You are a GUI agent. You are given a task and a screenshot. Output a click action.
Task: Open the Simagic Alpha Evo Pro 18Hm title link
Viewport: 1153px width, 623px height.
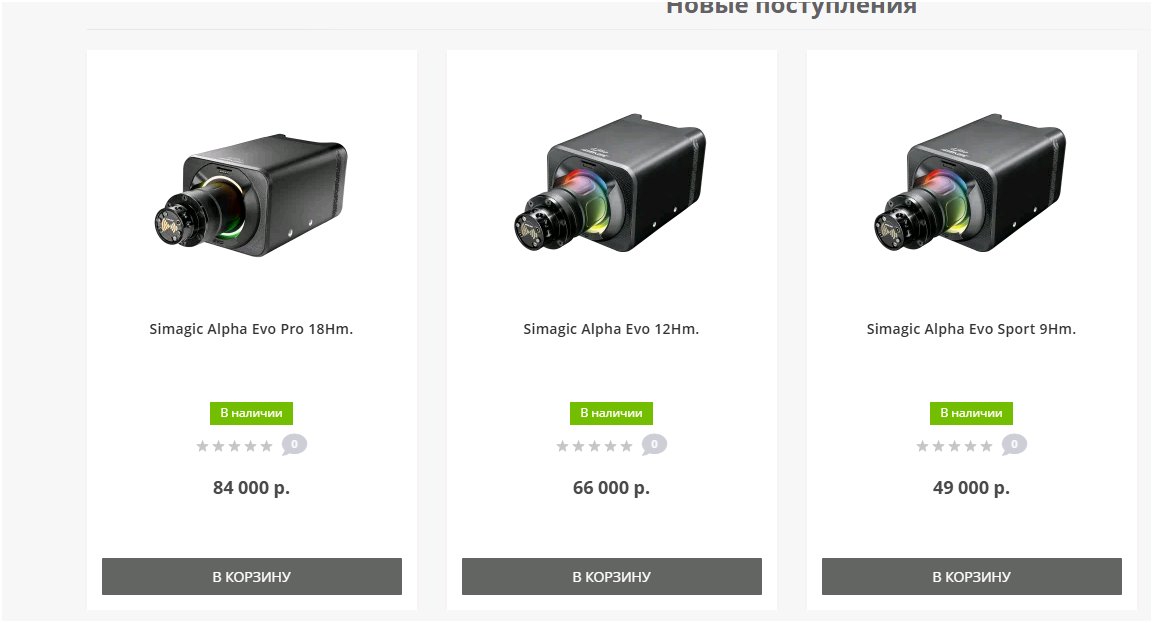[x=251, y=329]
